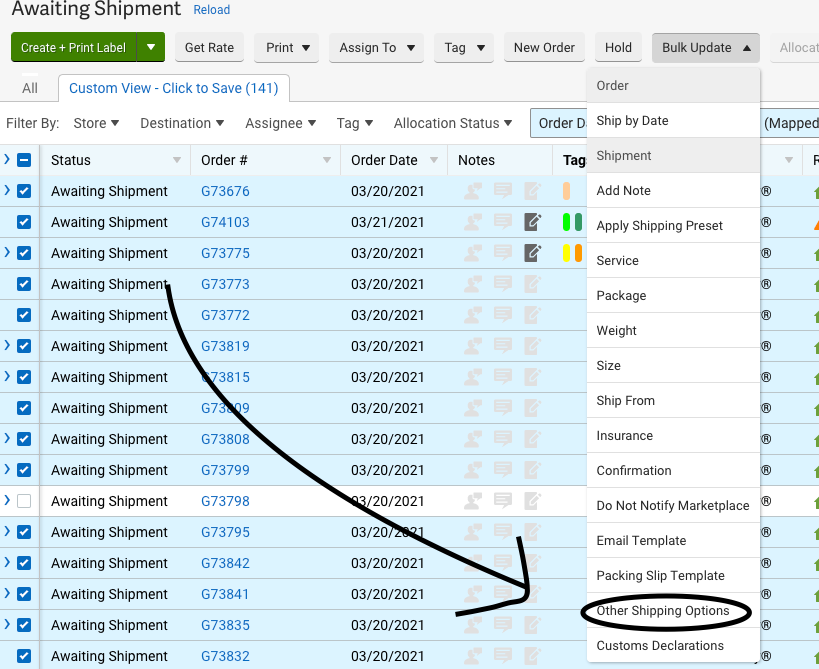Viewport: 819px width, 669px height.
Task: Click the peach tag swatch on G73676
Action: pyautogui.click(x=567, y=191)
